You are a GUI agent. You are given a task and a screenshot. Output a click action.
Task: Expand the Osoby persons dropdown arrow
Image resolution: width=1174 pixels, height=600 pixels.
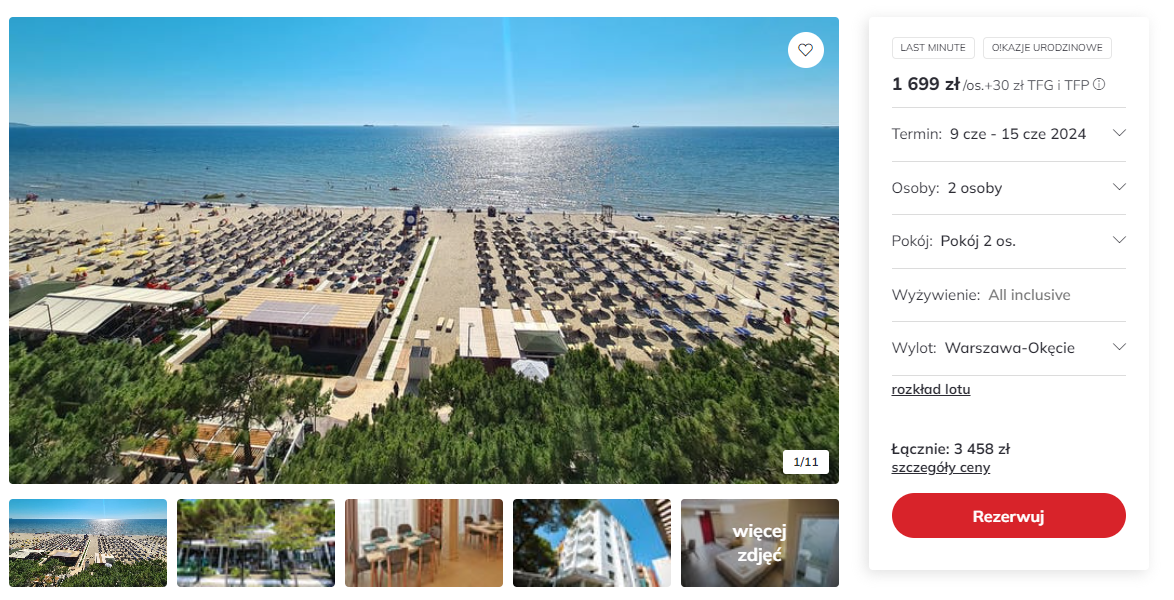(1119, 187)
